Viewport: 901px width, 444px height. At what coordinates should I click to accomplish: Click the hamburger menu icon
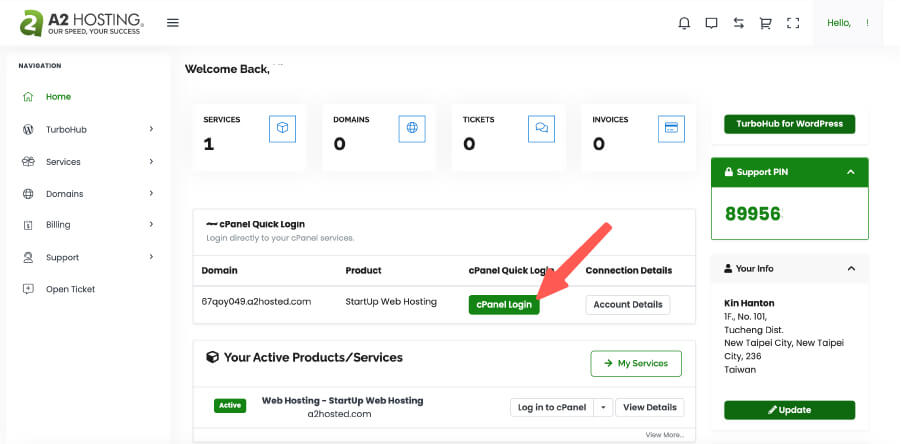pyautogui.click(x=173, y=23)
